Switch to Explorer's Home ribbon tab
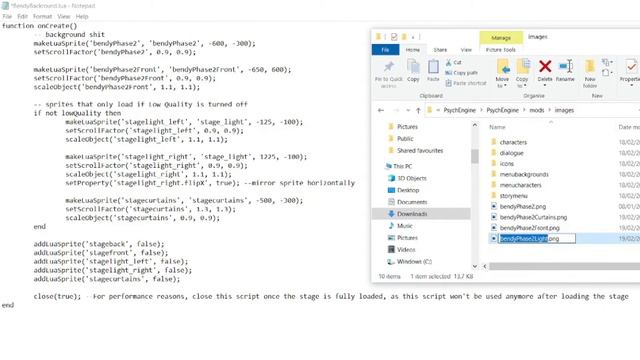Image resolution: width=640 pixels, height=360 pixels. point(413,50)
